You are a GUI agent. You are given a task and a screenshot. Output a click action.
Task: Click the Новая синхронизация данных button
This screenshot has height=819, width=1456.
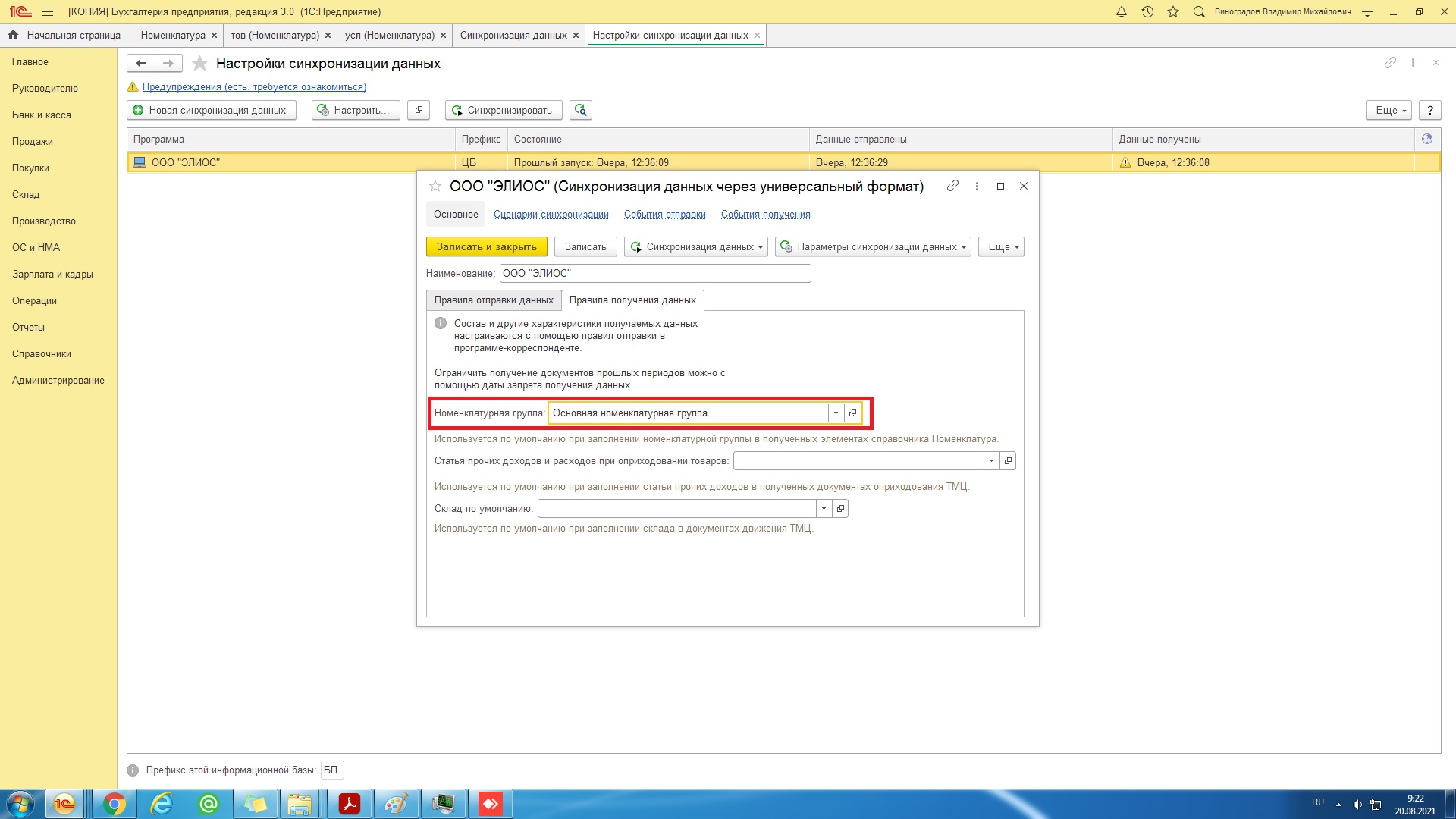click(211, 110)
